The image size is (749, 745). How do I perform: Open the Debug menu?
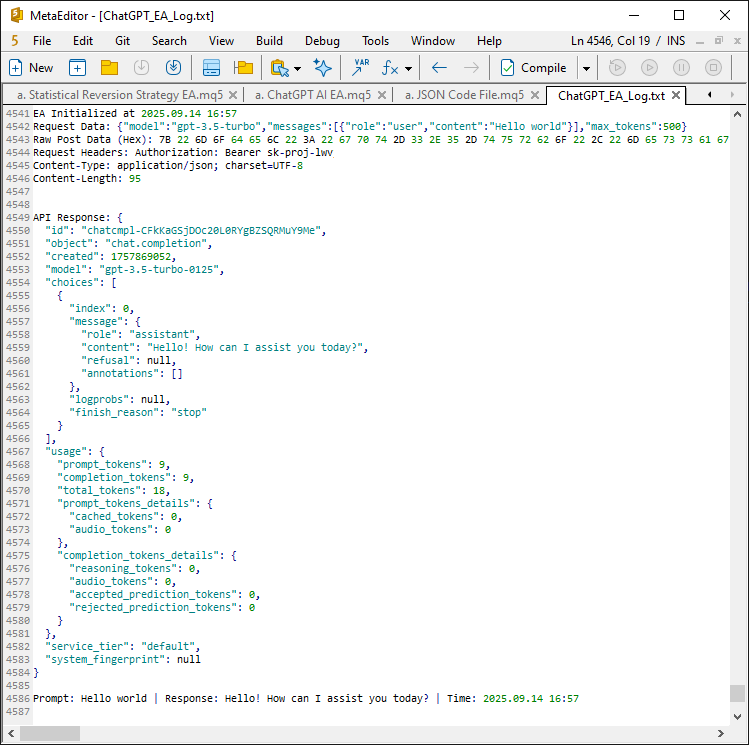pos(322,41)
